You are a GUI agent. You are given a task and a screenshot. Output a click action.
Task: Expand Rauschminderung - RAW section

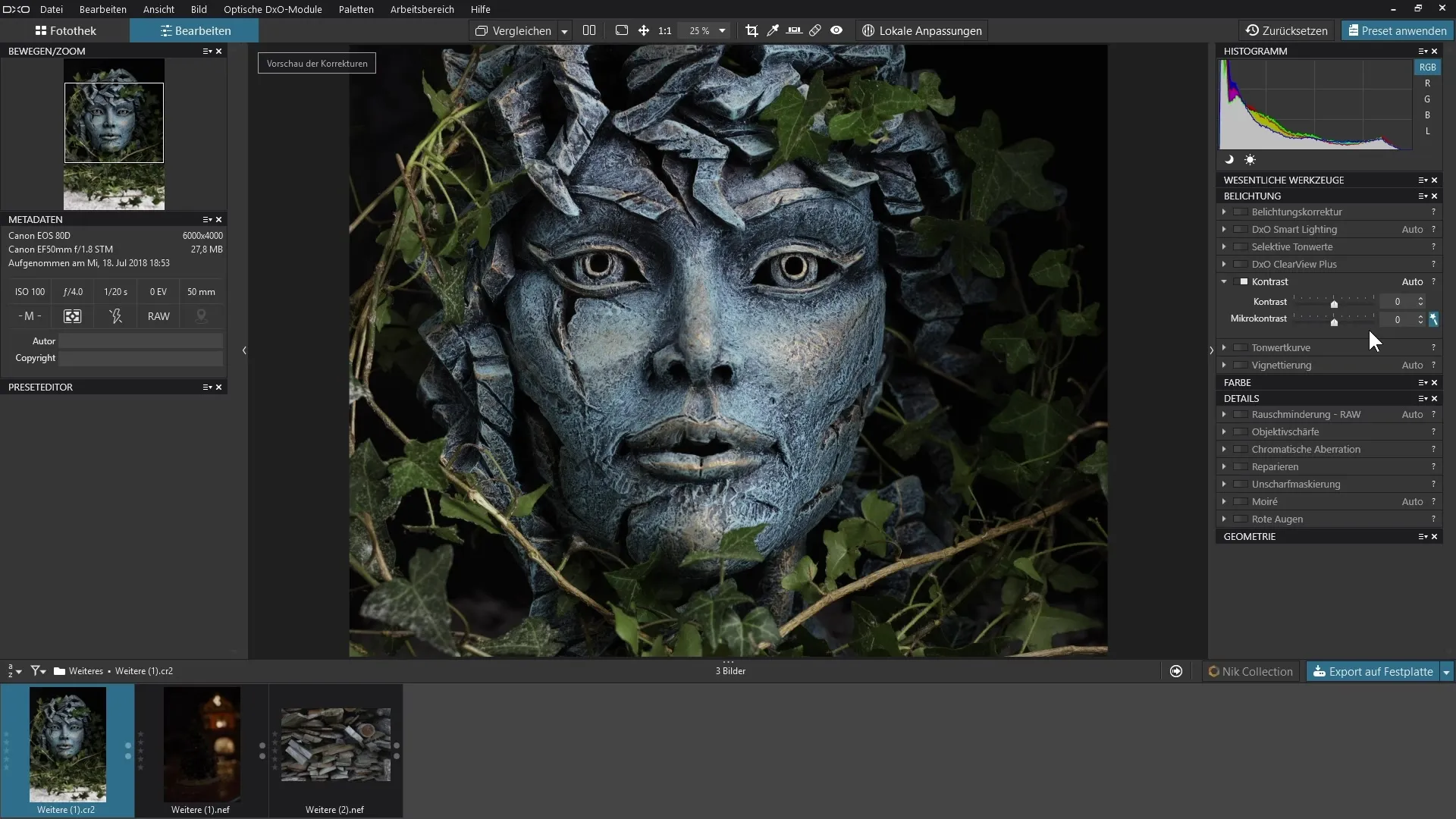pos(1224,414)
